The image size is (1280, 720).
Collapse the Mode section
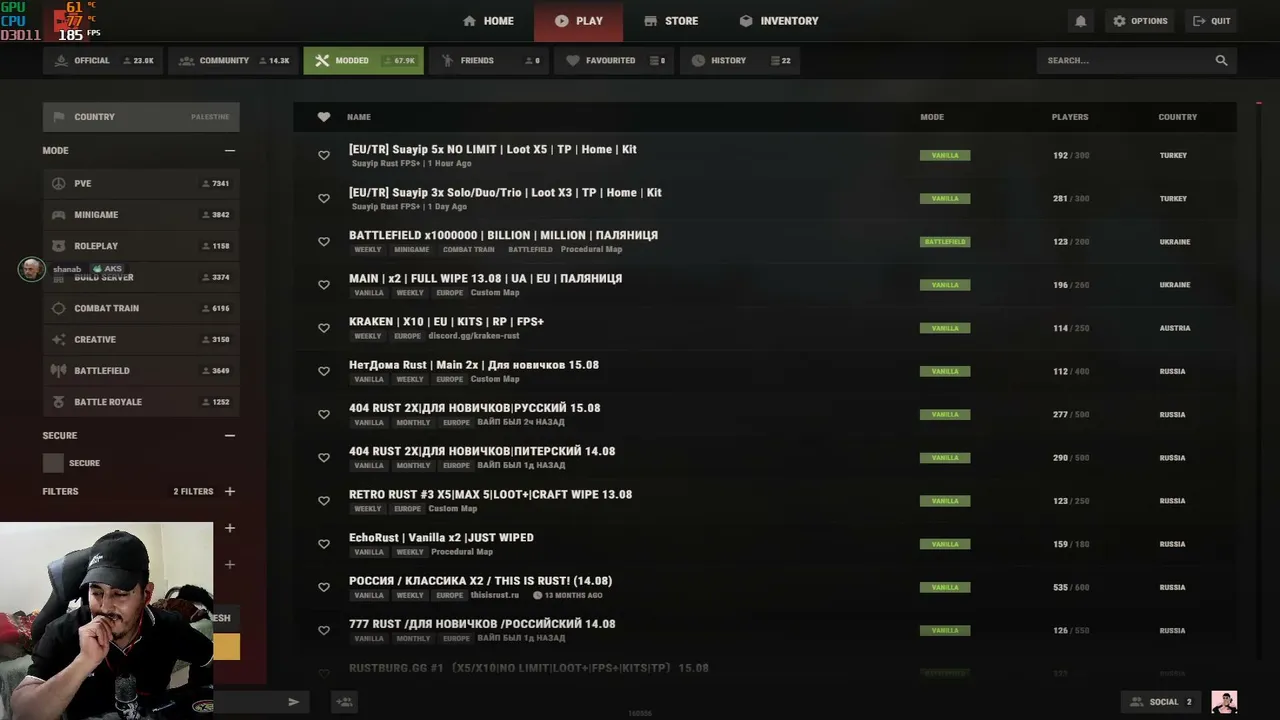click(230, 151)
